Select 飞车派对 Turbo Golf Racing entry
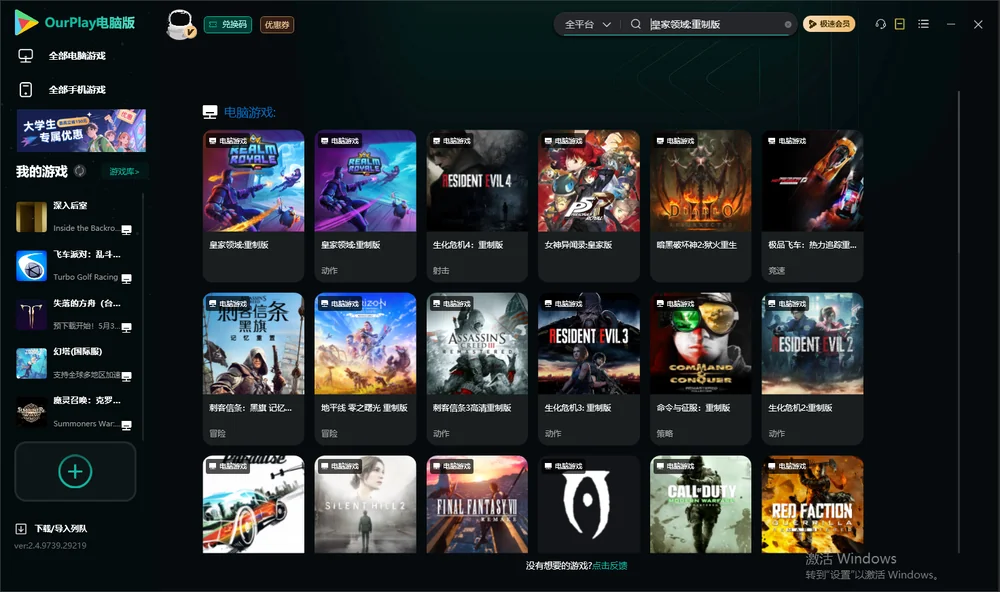The height and width of the screenshot is (592, 1000). point(75,266)
